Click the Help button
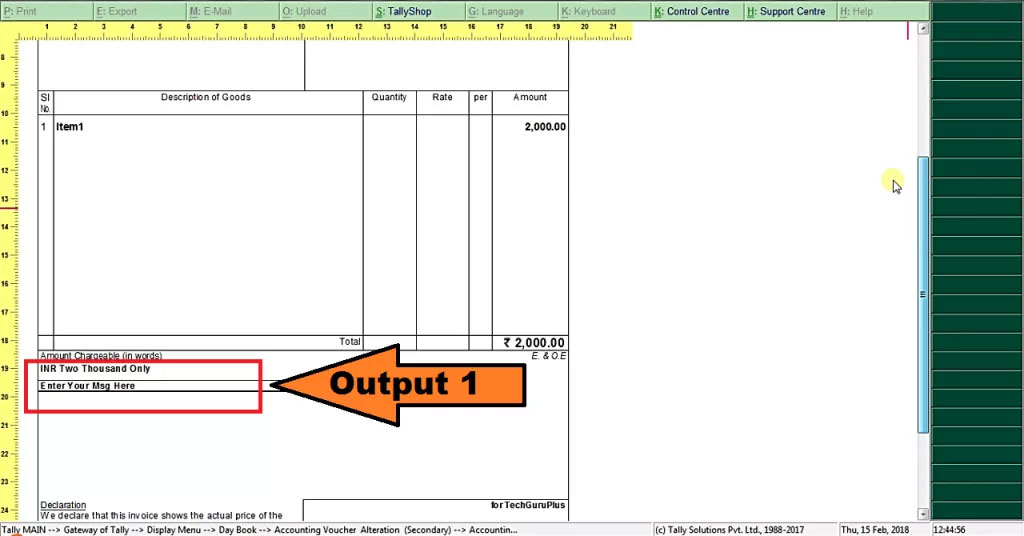This screenshot has height=536, width=1024. tap(856, 11)
